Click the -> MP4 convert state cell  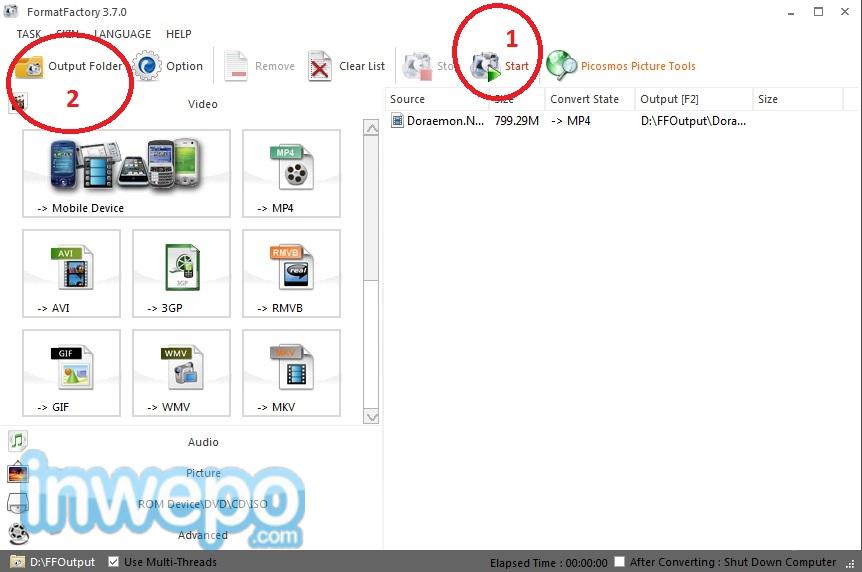[571, 120]
